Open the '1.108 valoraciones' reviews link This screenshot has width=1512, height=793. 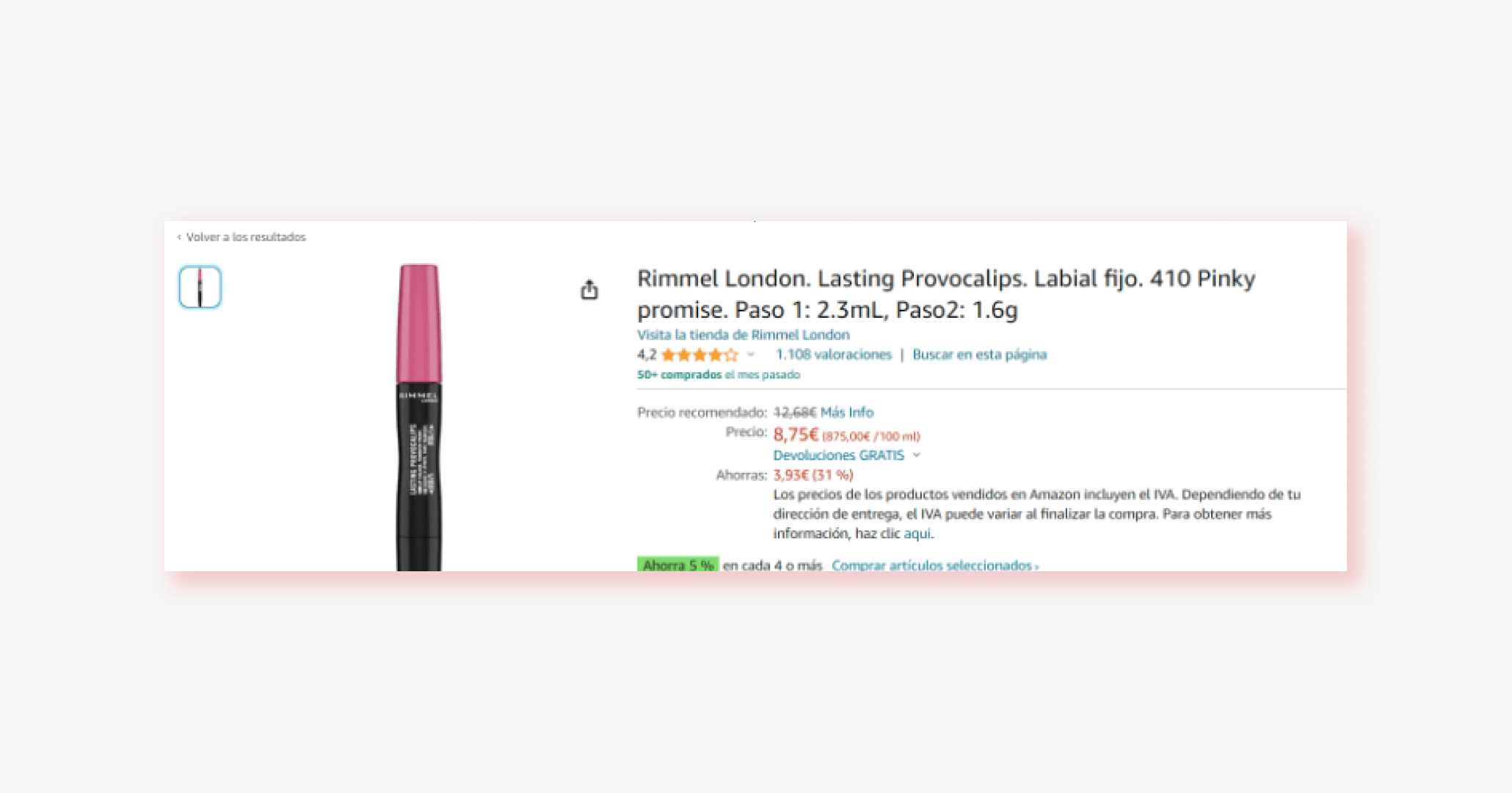click(x=834, y=355)
